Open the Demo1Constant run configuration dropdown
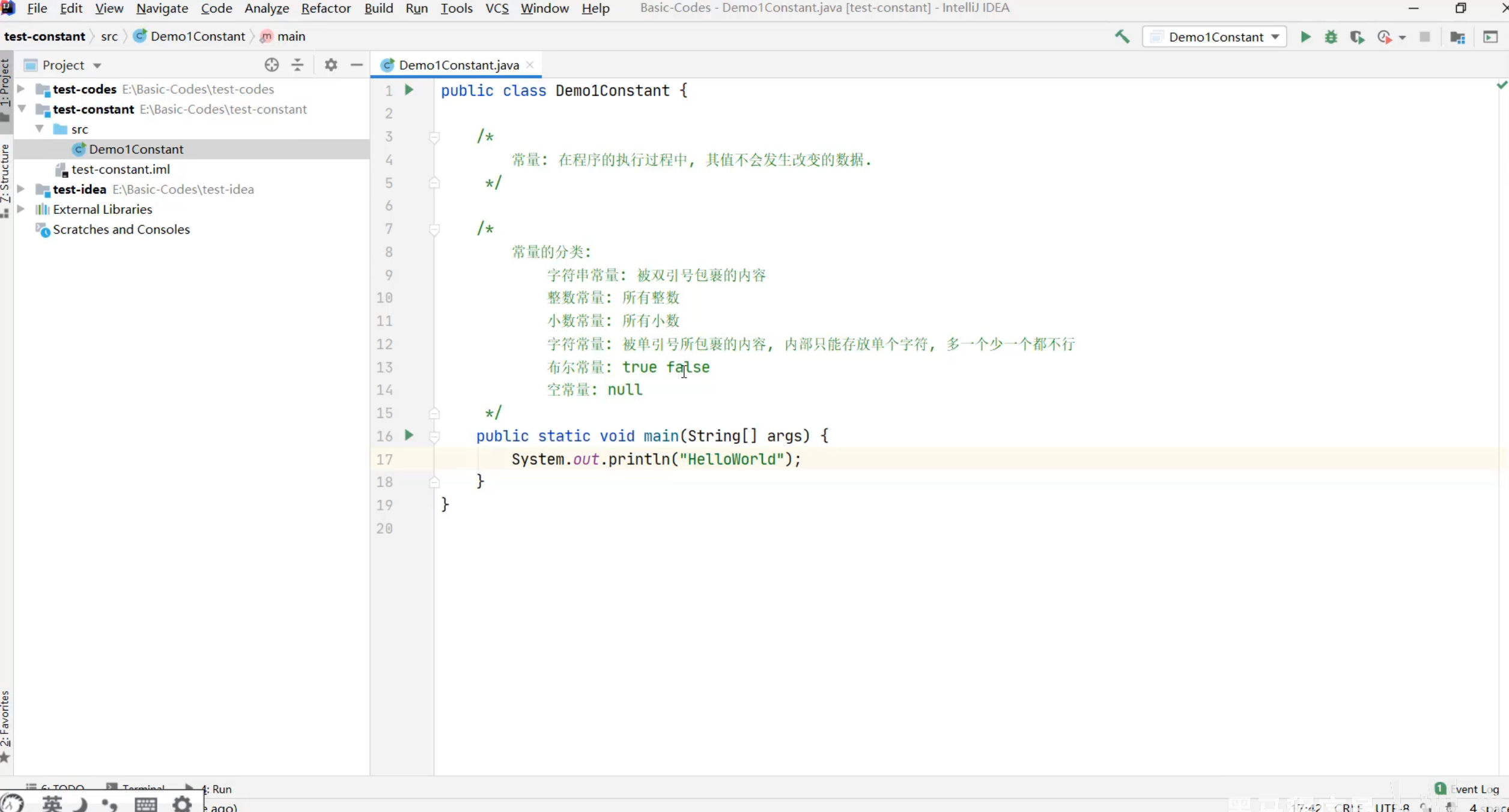1509x812 pixels. (1215, 37)
